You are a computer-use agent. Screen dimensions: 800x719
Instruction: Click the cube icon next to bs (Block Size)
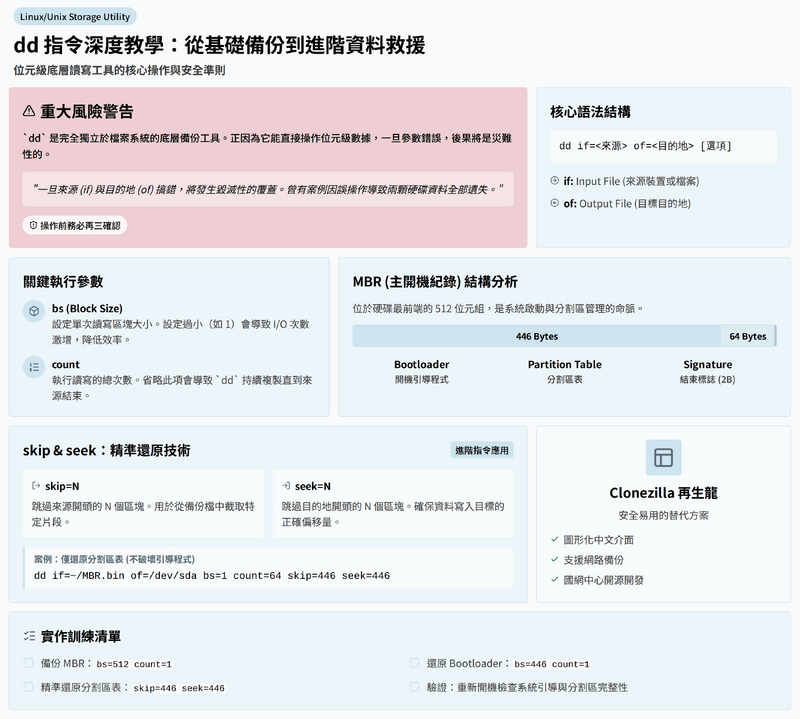[33, 312]
